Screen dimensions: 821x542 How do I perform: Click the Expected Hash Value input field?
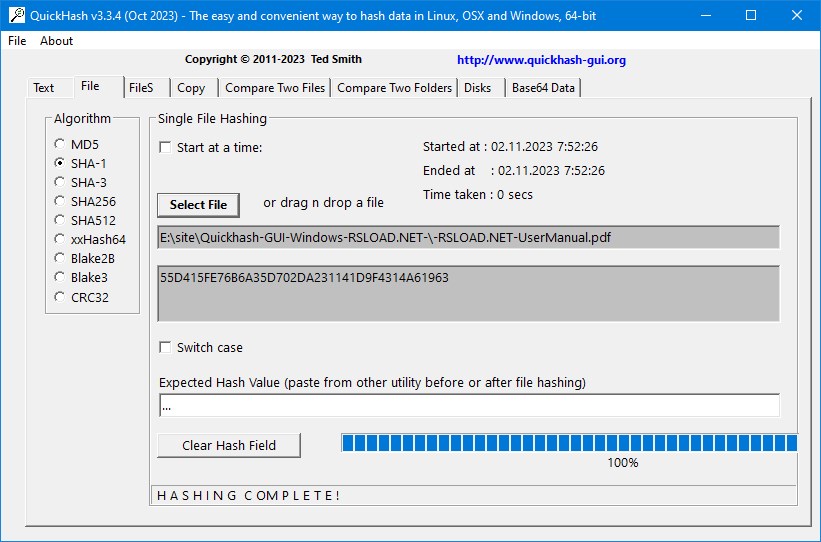coord(468,406)
